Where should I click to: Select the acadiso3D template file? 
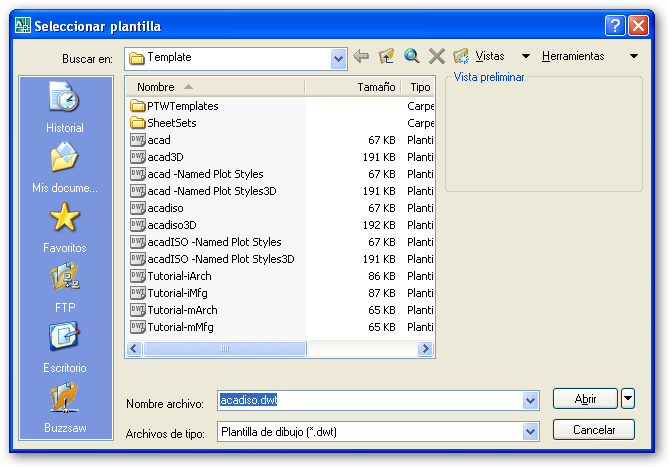coord(172,225)
